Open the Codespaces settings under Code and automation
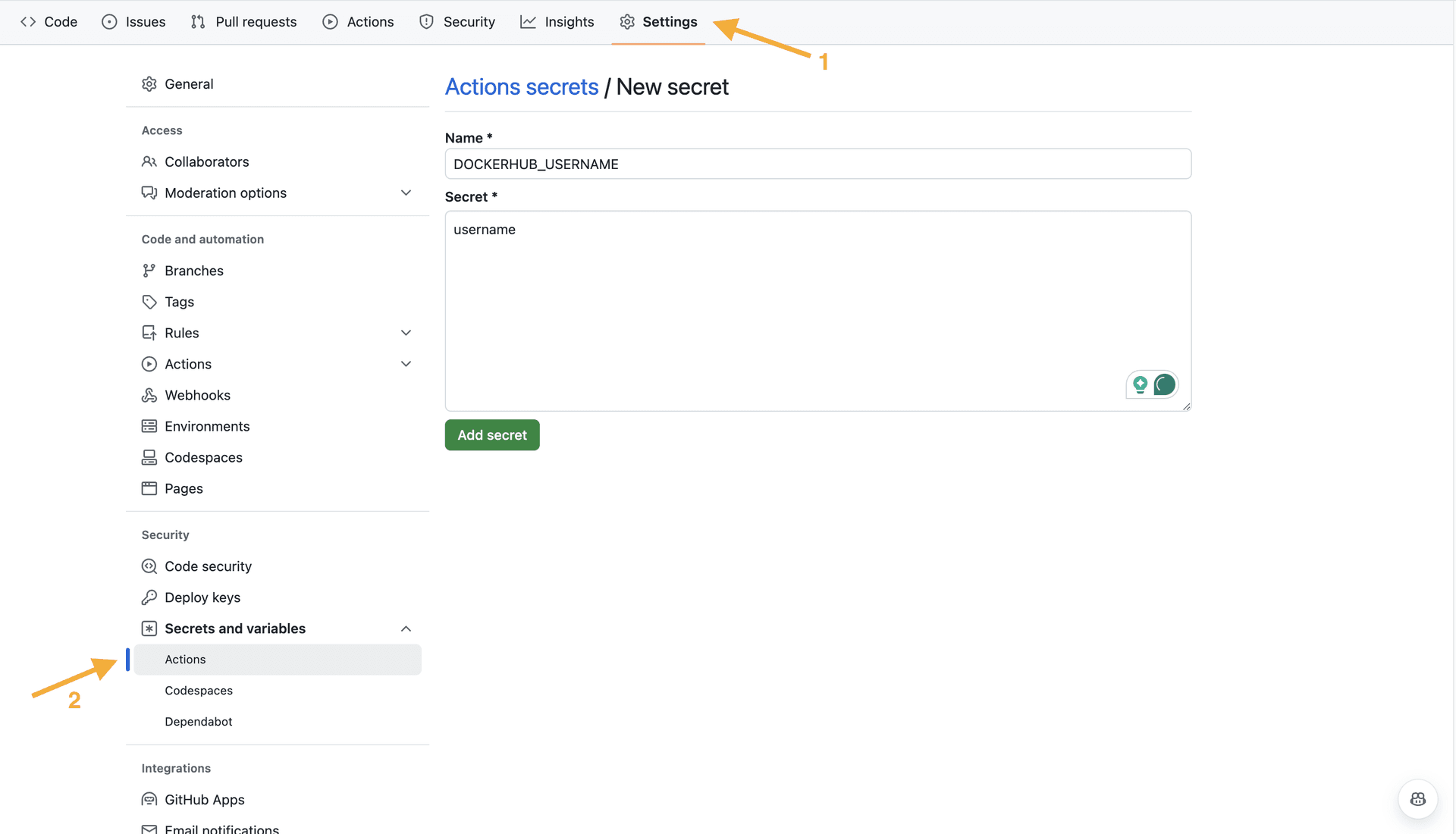Screen dimensions: 1456x834 278,457
